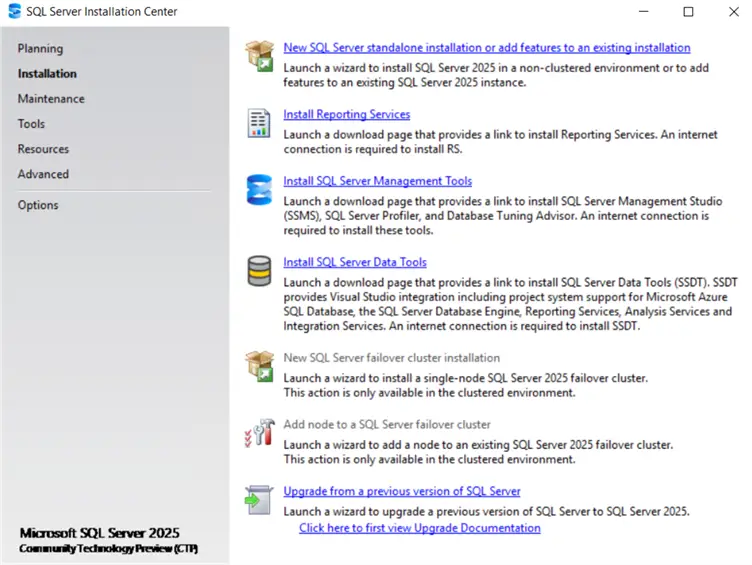Switch to the Resources section
Screen dimensions: 752x565
tap(43, 149)
